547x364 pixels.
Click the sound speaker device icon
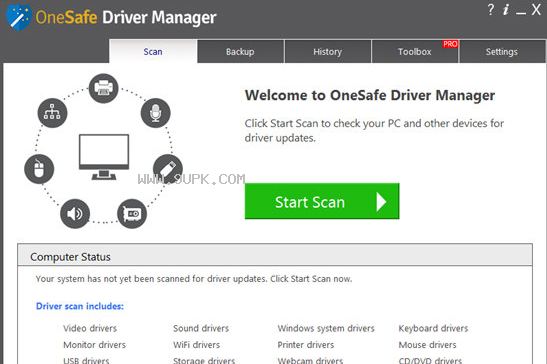pyautogui.click(x=75, y=214)
